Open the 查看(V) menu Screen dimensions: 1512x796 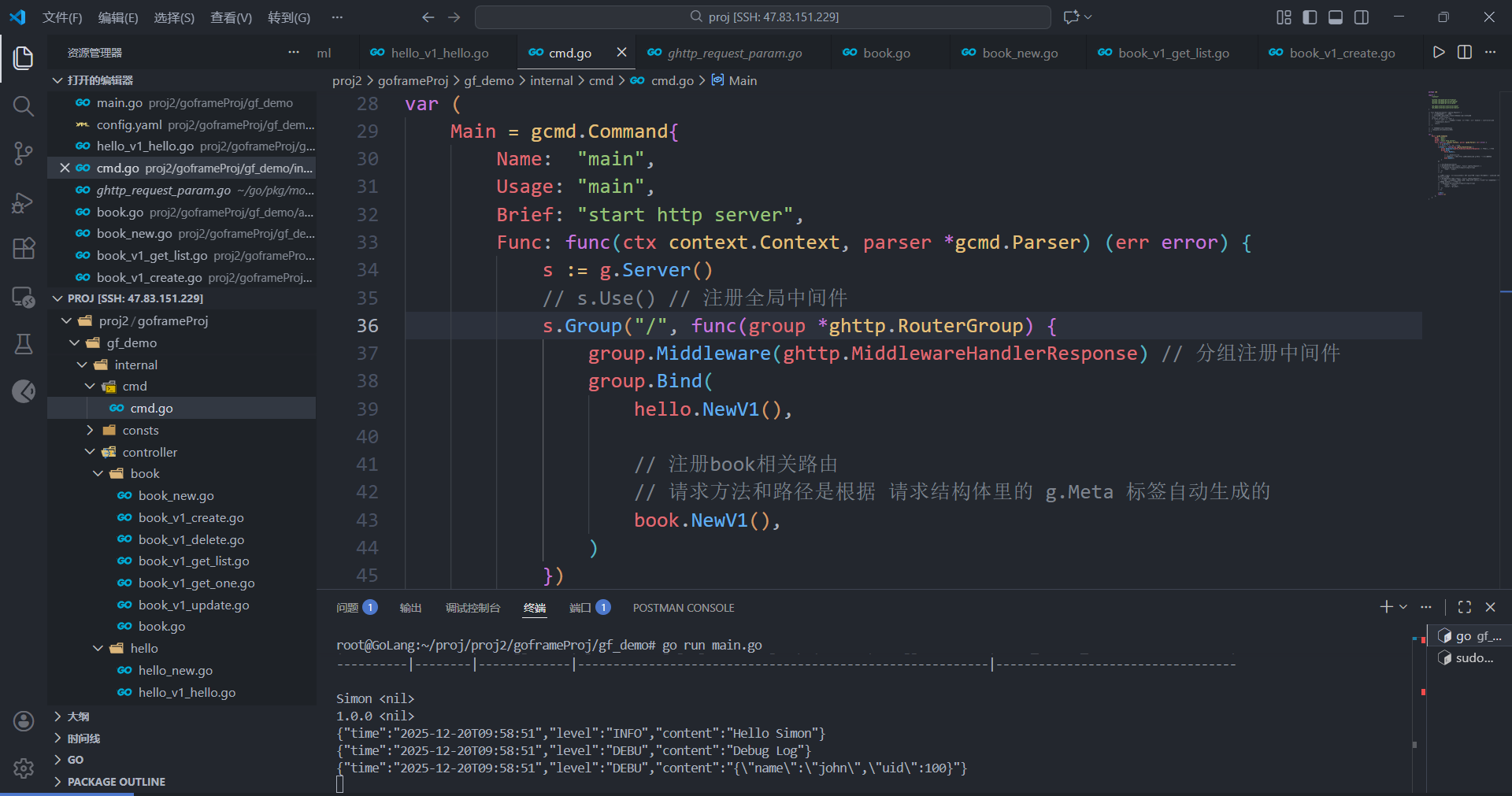click(231, 17)
